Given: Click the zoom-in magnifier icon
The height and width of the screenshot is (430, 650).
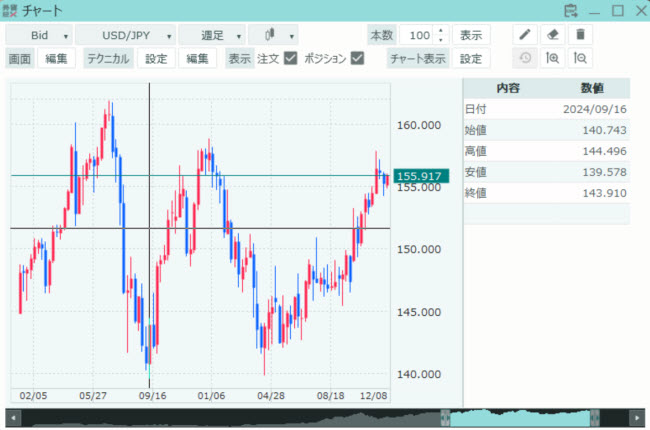Looking at the screenshot, I should [x=552, y=59].
